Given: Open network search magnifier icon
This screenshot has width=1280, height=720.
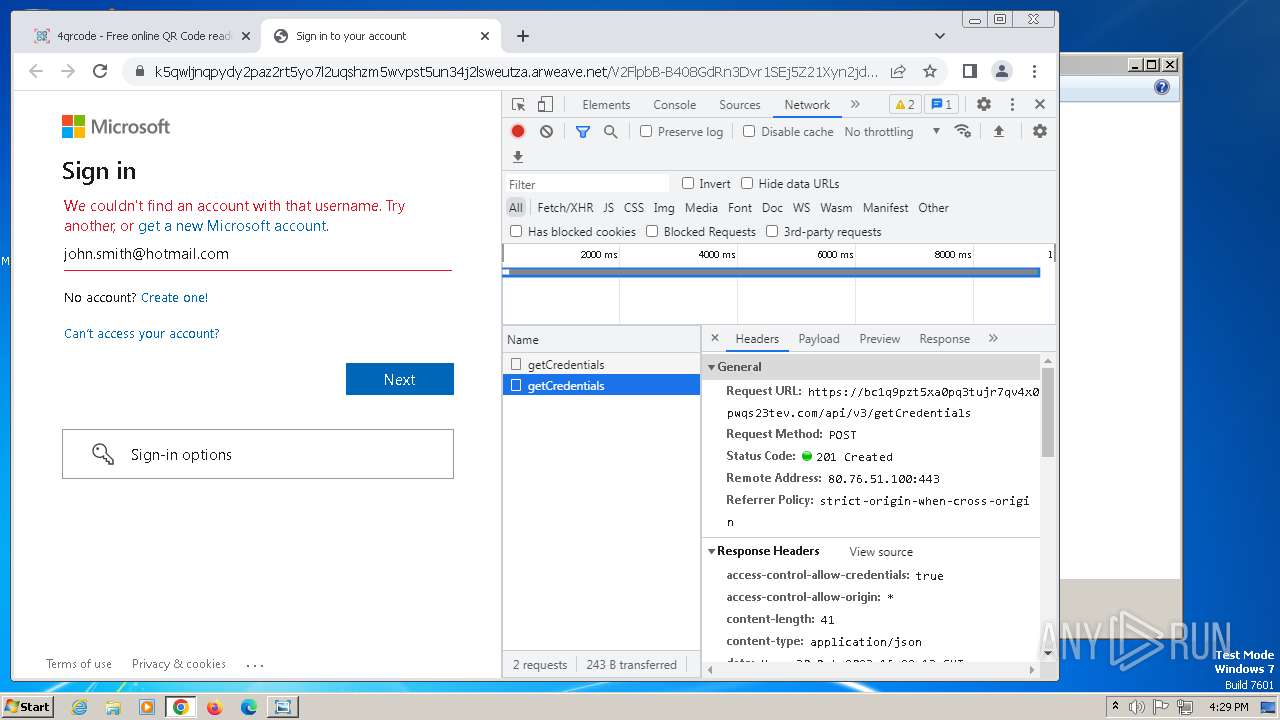Looking at the screenshot, I should tap(611, 131).
